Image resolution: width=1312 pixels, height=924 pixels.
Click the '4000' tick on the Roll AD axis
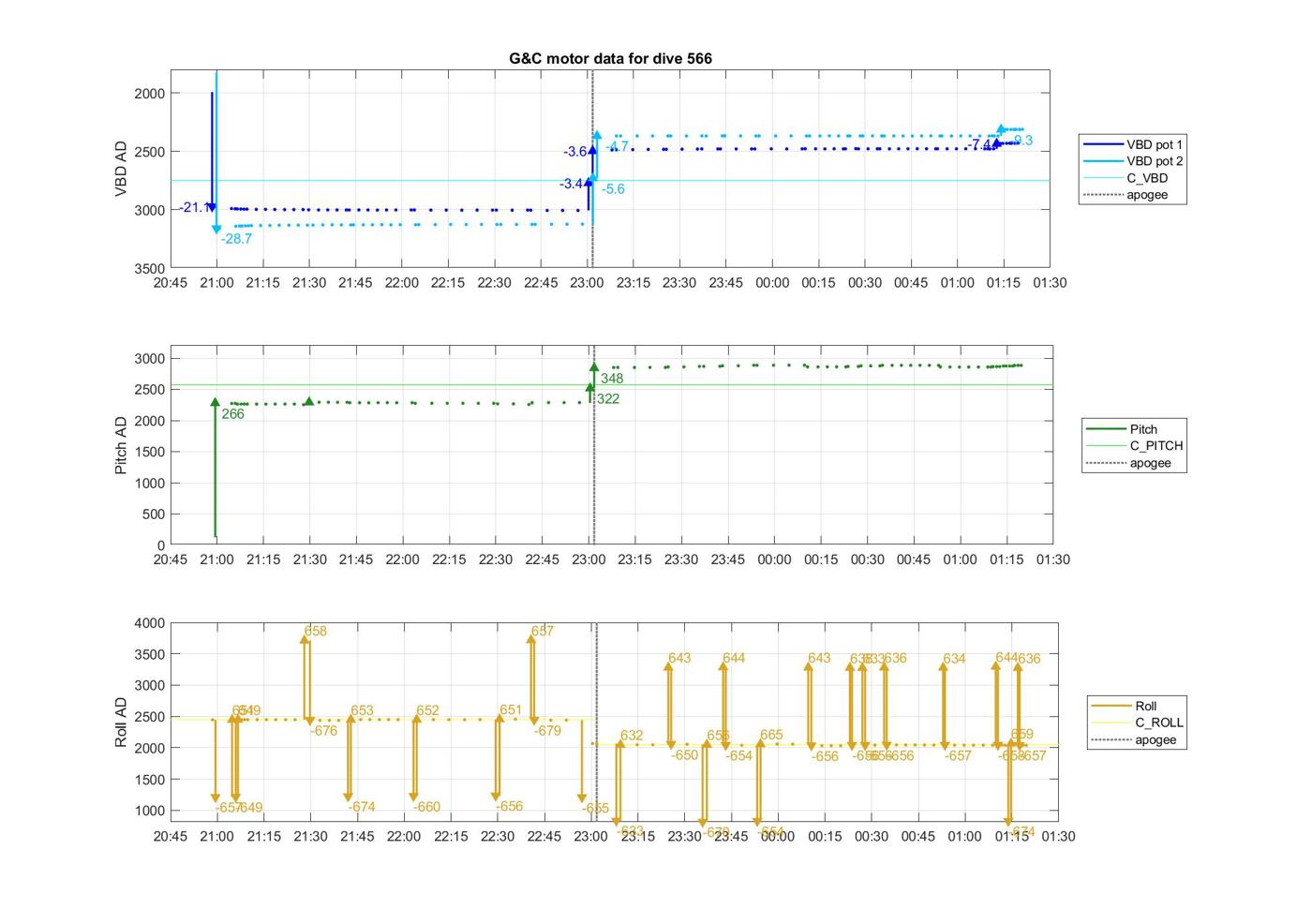click(x=150, y=623)
